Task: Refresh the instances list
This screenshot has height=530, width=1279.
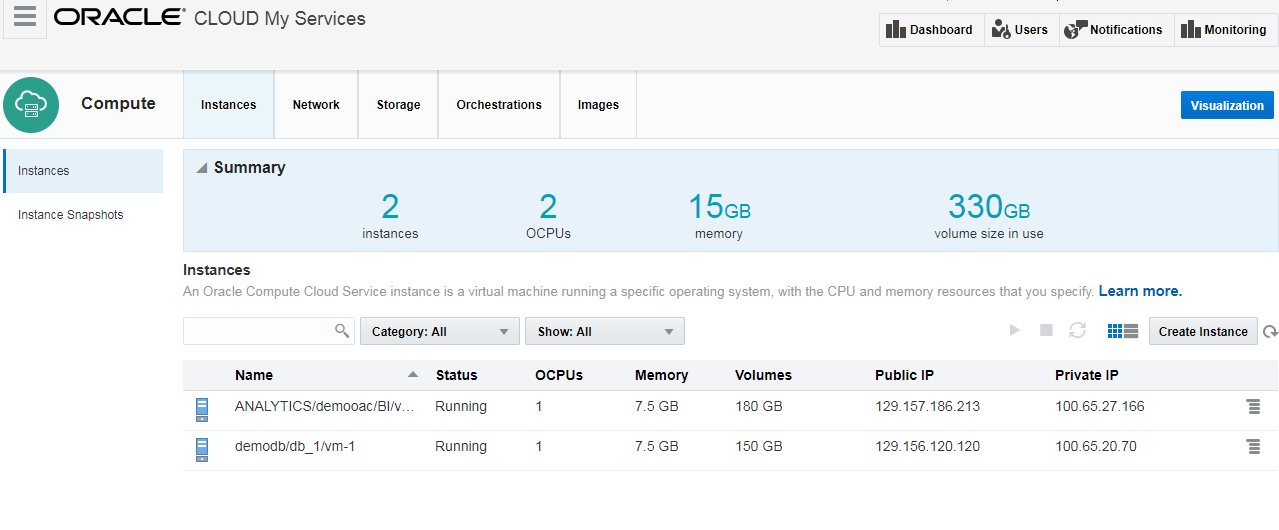Action: 1270,332
